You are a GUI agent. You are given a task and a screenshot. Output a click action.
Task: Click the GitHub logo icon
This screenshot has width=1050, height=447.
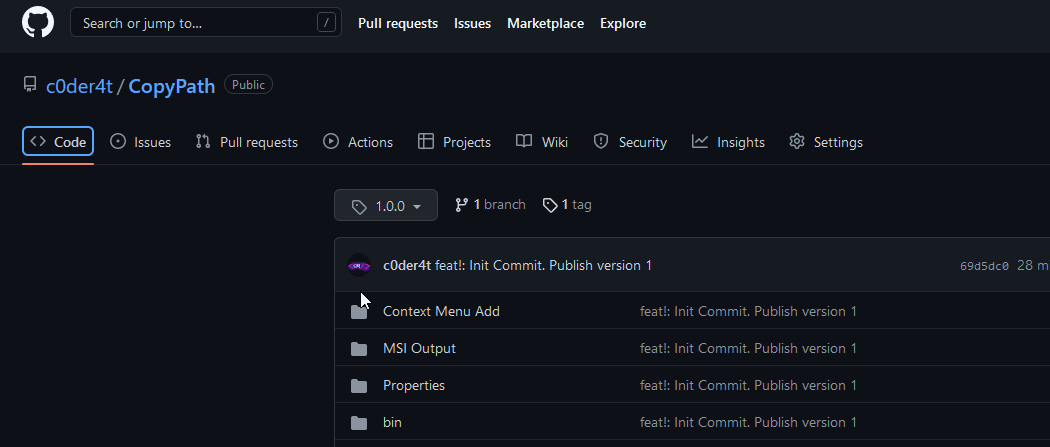point(38,23)
